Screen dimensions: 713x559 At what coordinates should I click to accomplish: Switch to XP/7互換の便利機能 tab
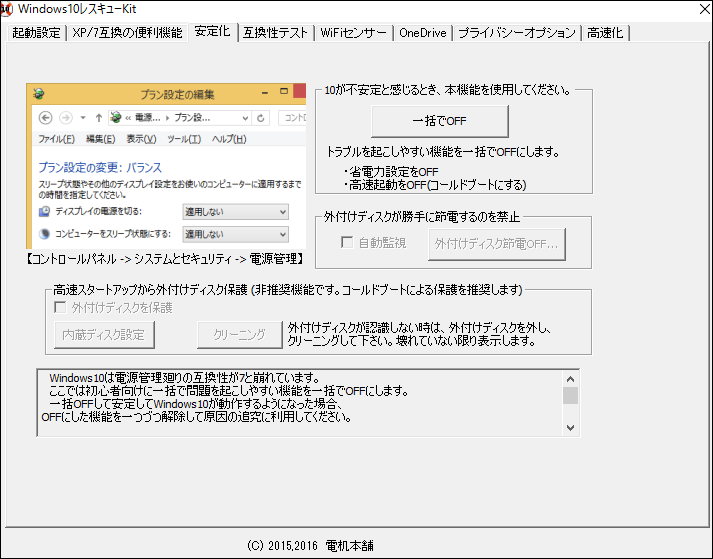tap(127, 33)
